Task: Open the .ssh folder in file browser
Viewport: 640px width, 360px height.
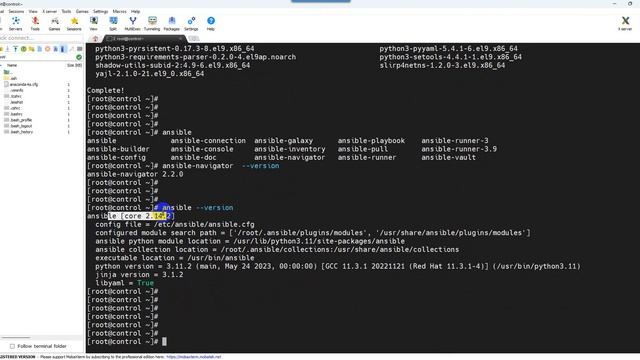Action: [x=11, y=78]
